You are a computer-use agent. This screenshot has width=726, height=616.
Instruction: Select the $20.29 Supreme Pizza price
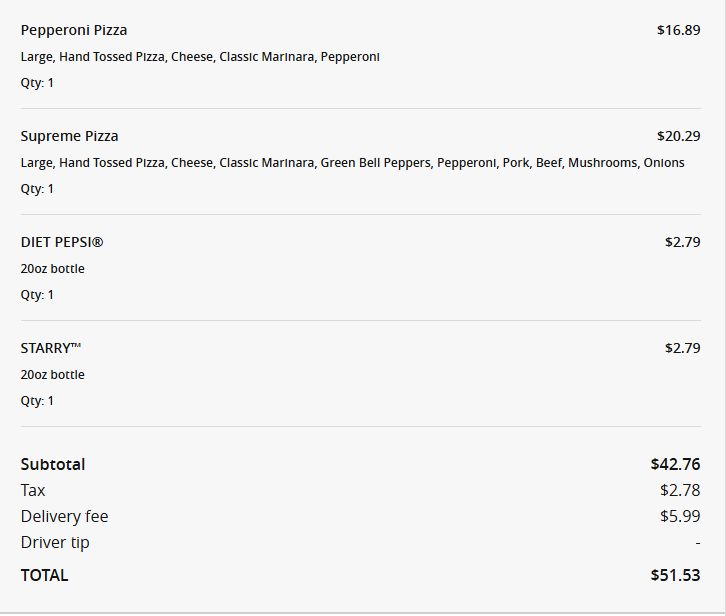click(x=678, y=136)
